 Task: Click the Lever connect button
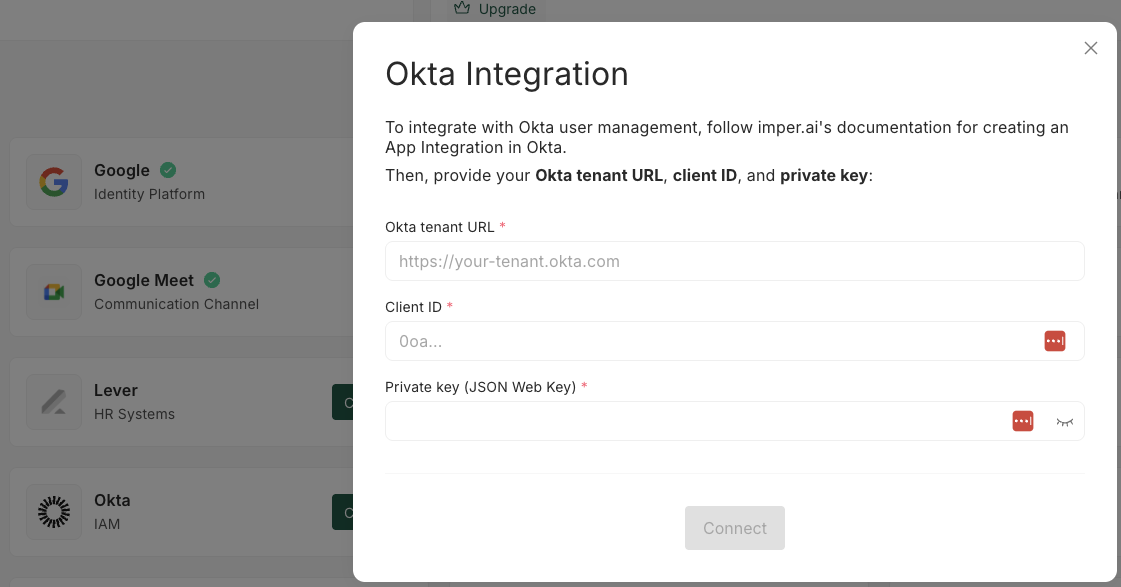(342, 402)
